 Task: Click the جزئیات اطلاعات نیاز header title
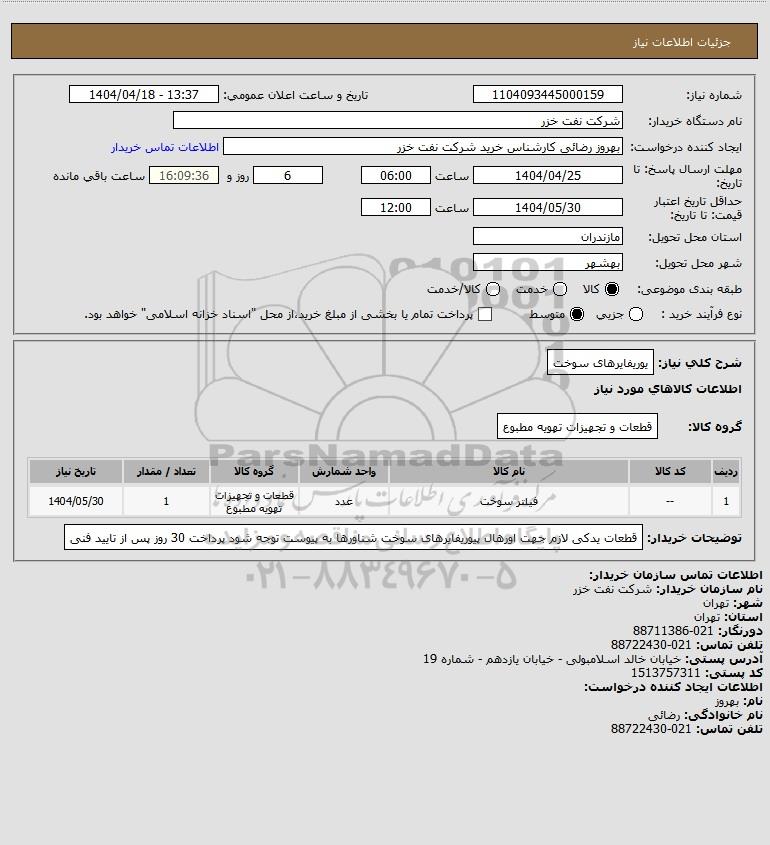(682, 42)
